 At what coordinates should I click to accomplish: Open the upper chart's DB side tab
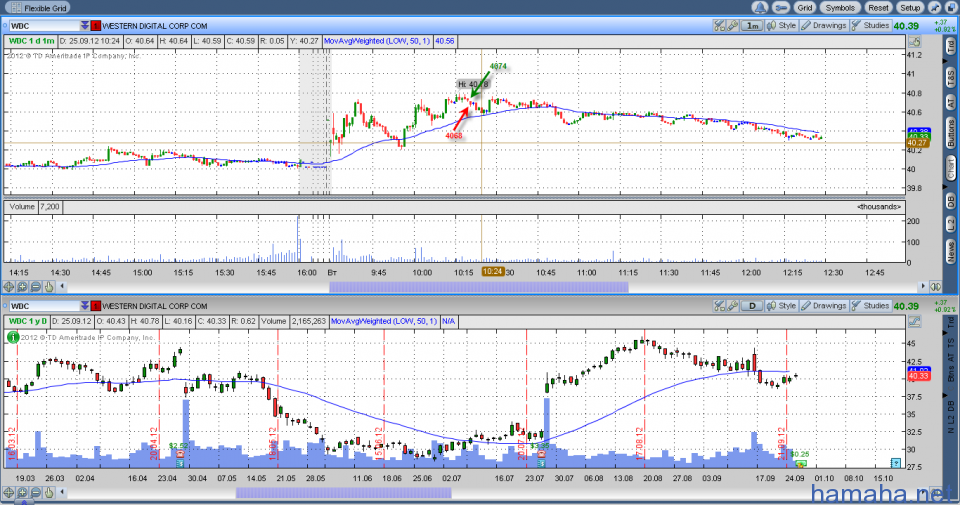pos(951,200)
